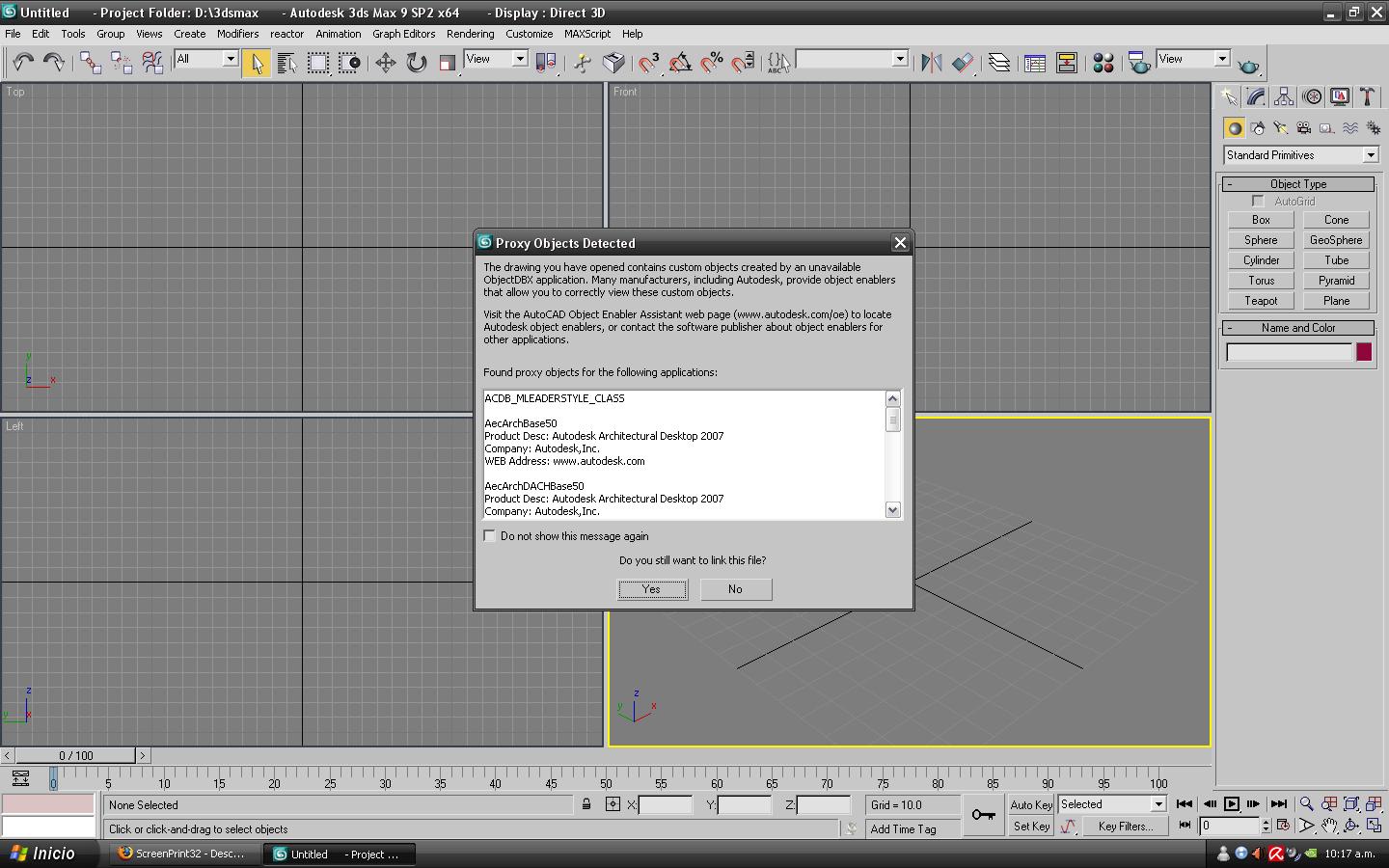Toggle the Angle Snap icon
The height and width of the screenshot is (868, 1389).
click(681, 63)
